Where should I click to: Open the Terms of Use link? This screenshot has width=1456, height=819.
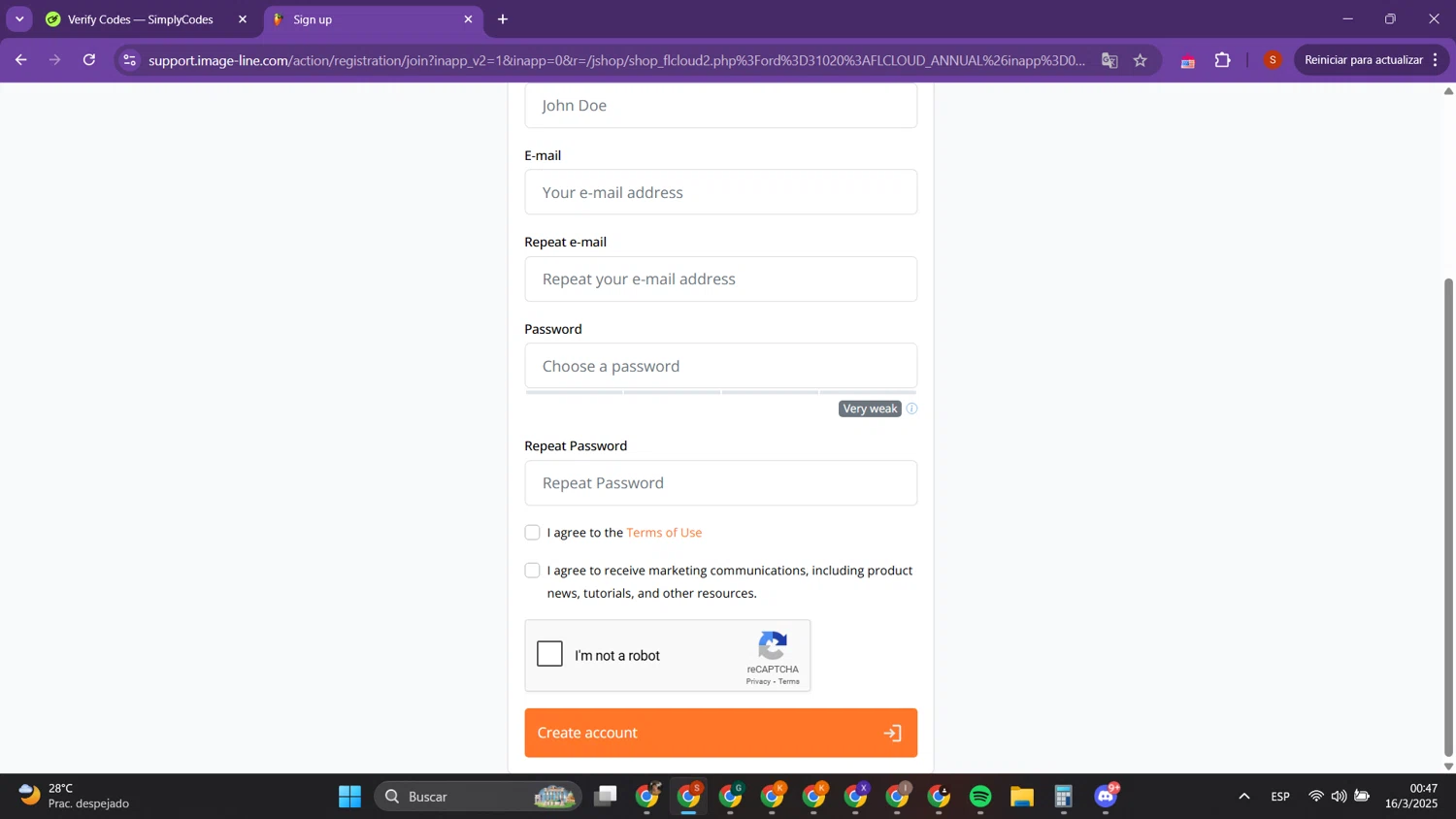click(664, 533)
